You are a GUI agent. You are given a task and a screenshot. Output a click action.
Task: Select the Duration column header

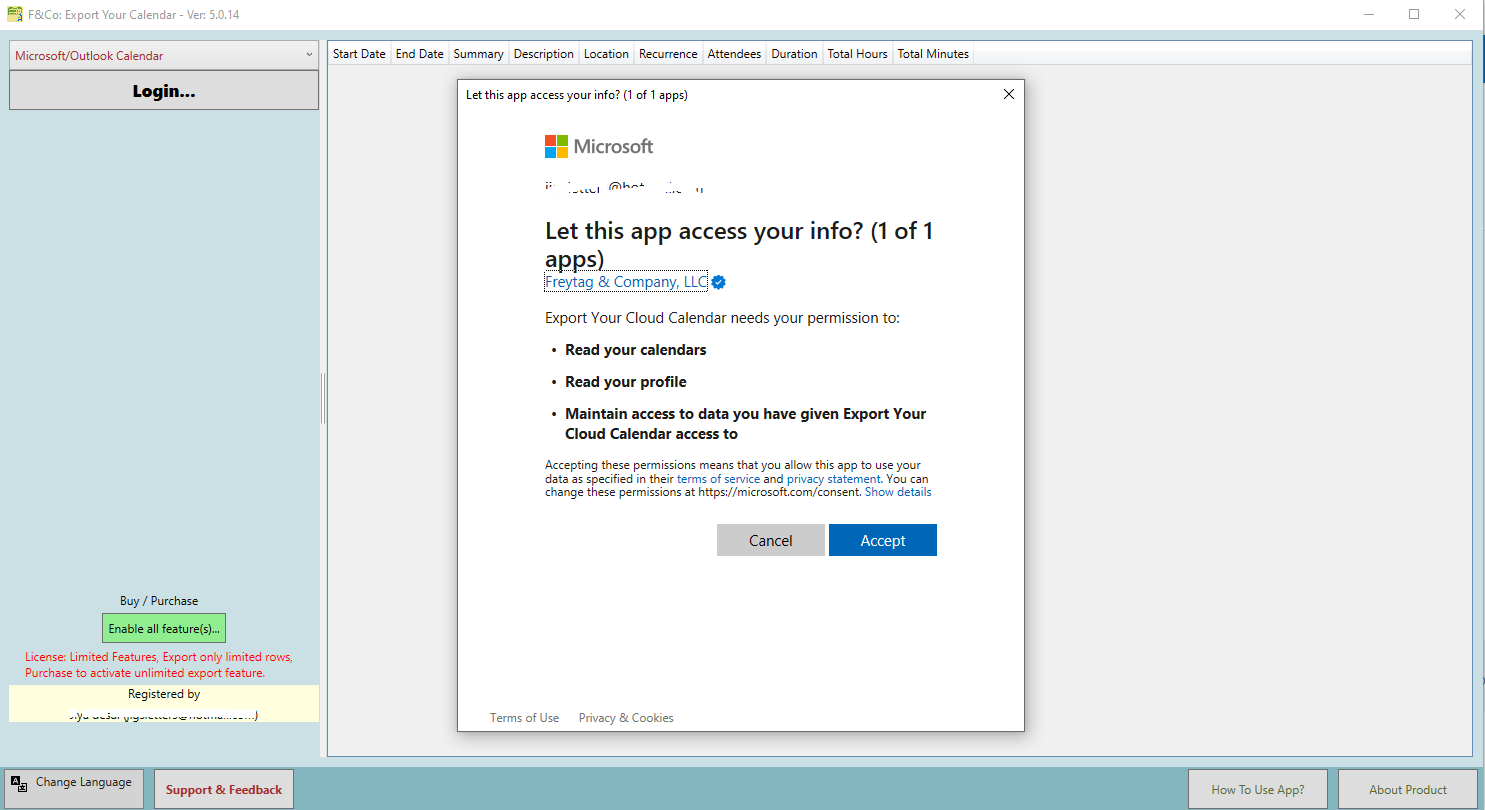[794, 54]
